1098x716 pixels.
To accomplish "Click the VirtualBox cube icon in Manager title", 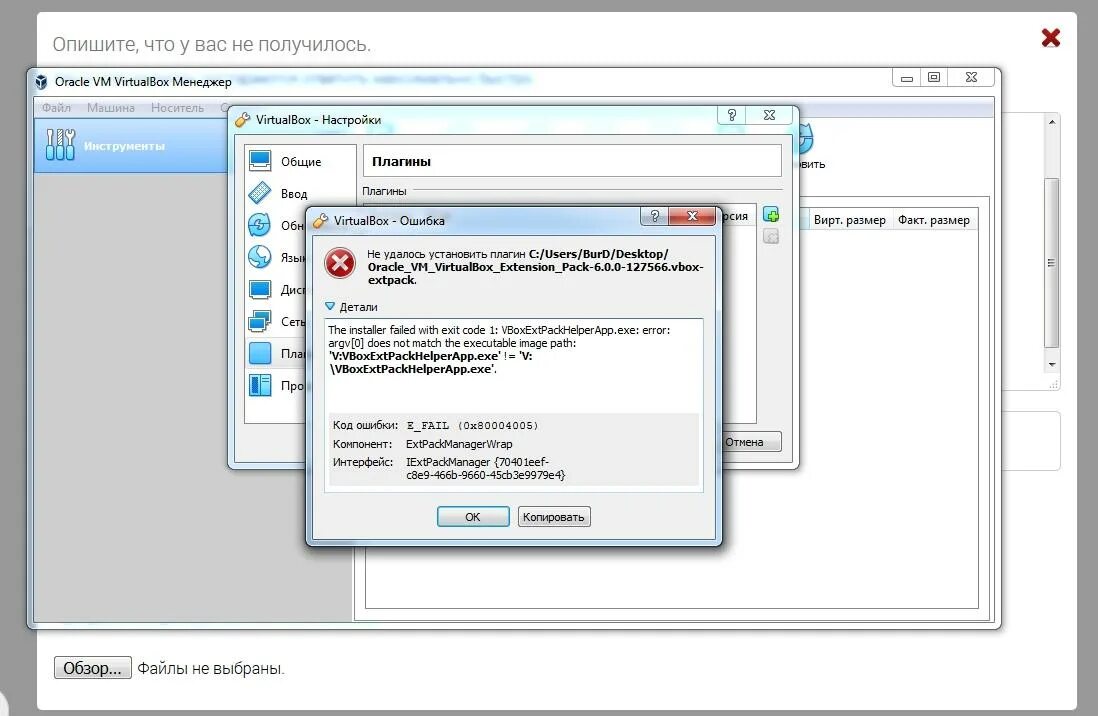I will [x=41, y=81].
